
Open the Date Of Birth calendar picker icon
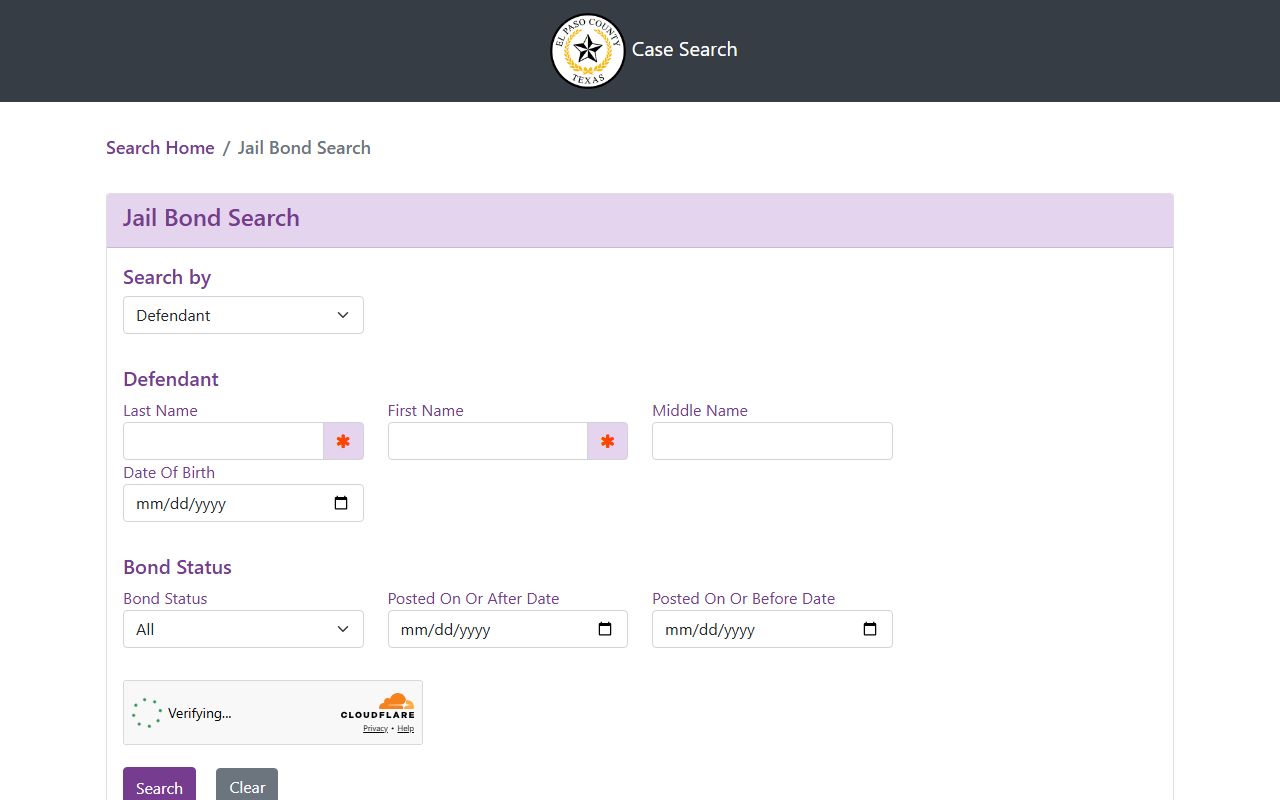click(341, 503)
